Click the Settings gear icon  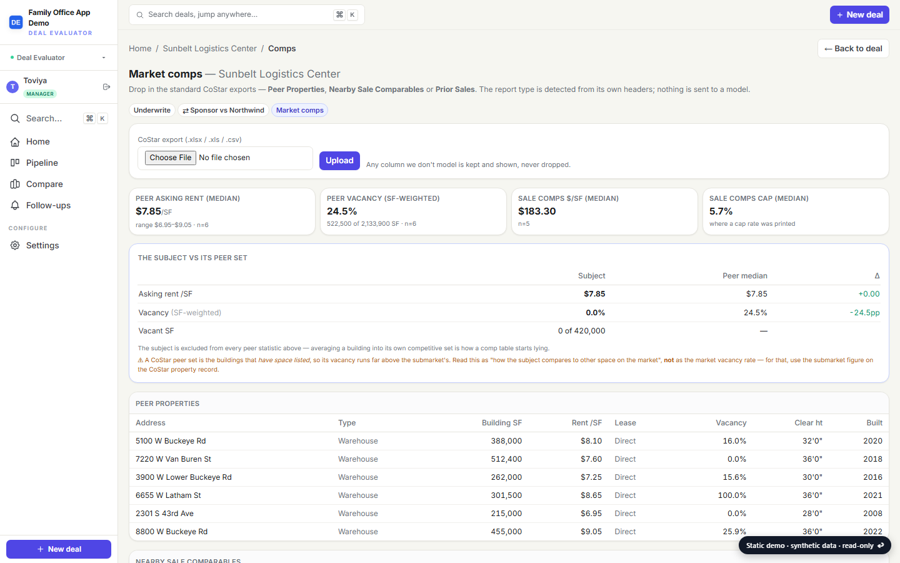[x=15, y=246]
